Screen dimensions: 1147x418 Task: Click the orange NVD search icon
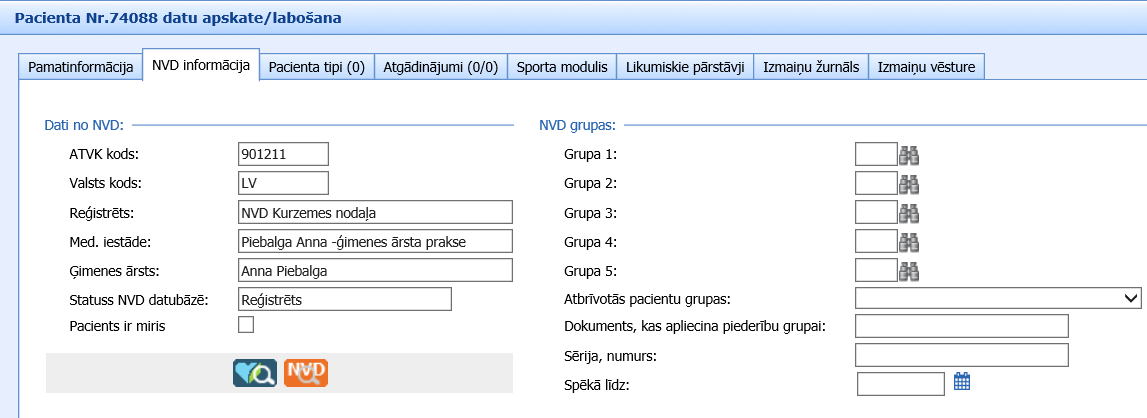click(306, 373)
